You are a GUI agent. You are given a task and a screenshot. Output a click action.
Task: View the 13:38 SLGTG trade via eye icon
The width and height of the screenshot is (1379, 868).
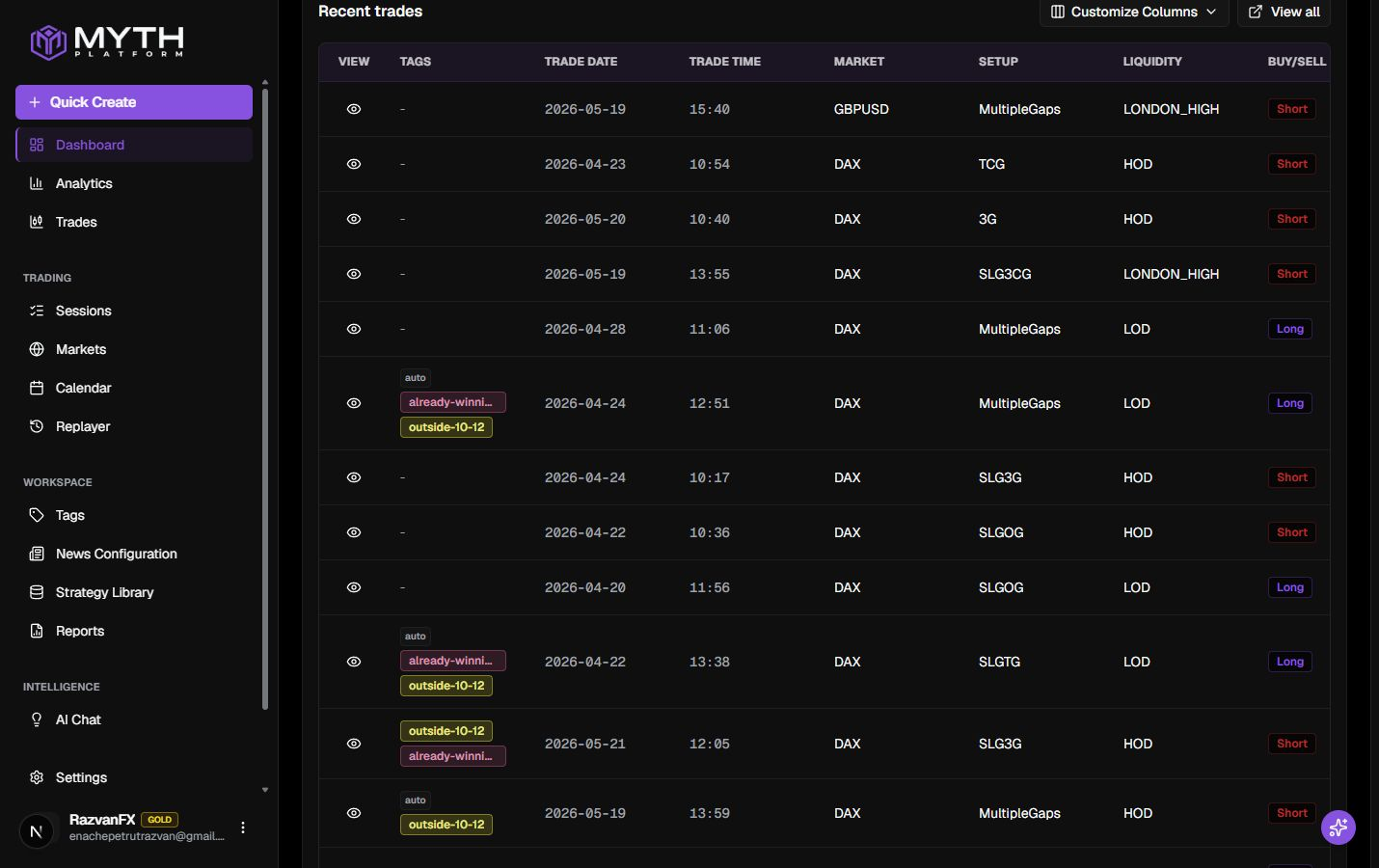354,662
